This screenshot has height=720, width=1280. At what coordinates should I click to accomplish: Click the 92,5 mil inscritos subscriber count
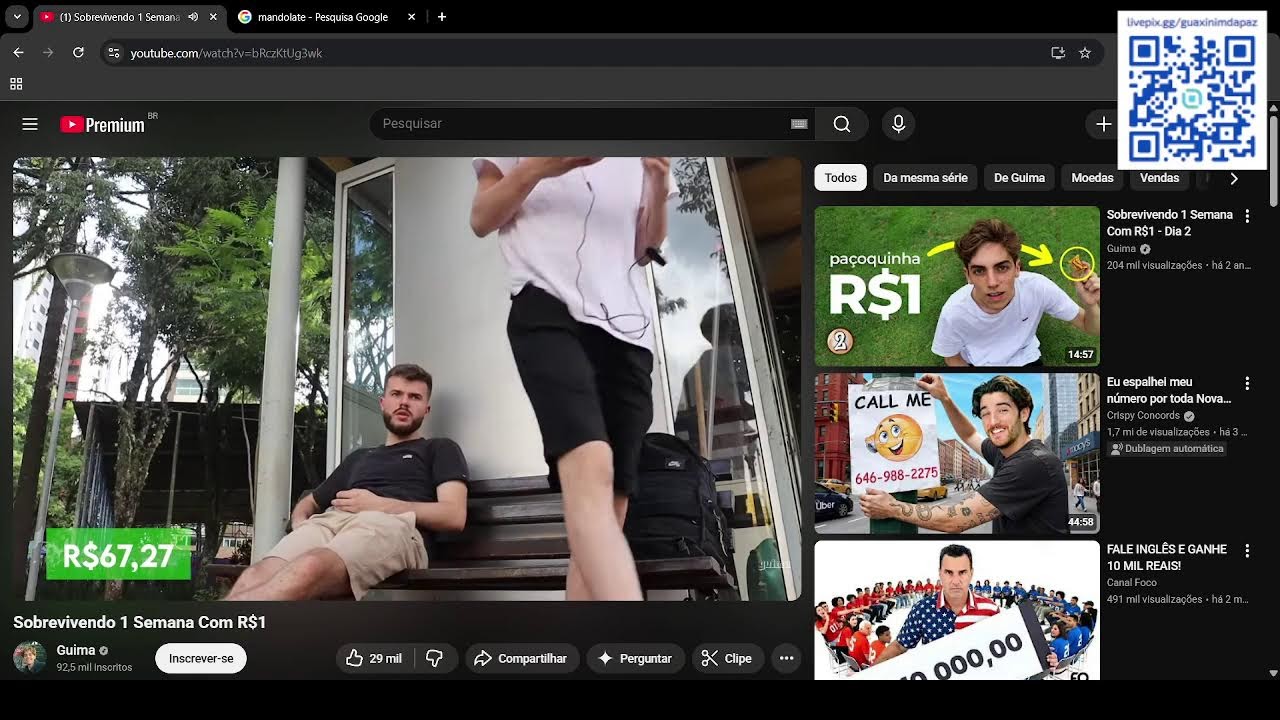(94, 667)
